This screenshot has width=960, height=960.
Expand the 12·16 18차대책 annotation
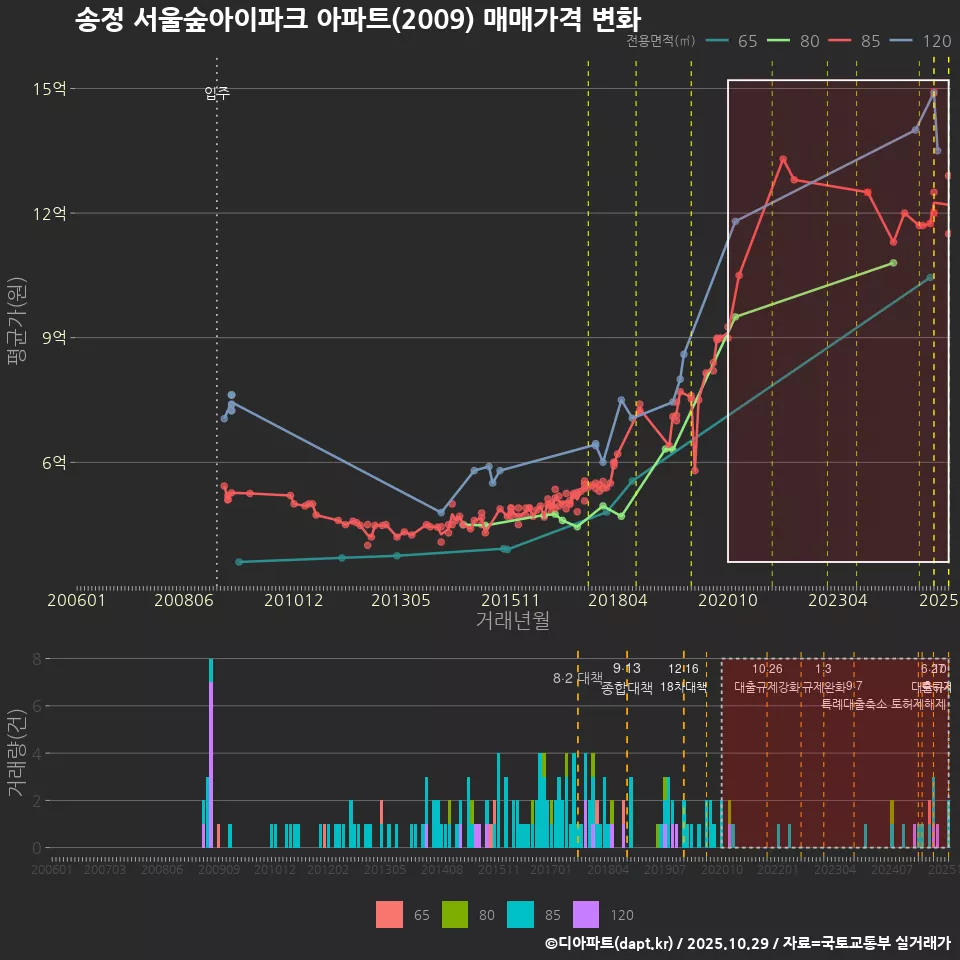coord(684,678)
